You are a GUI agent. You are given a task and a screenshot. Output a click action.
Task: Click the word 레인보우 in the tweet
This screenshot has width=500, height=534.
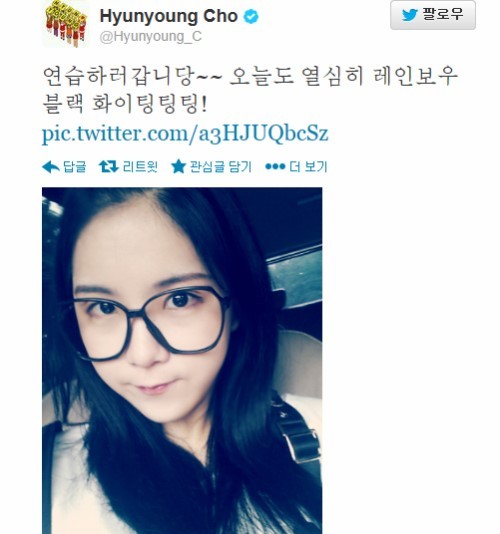point(415,76)
